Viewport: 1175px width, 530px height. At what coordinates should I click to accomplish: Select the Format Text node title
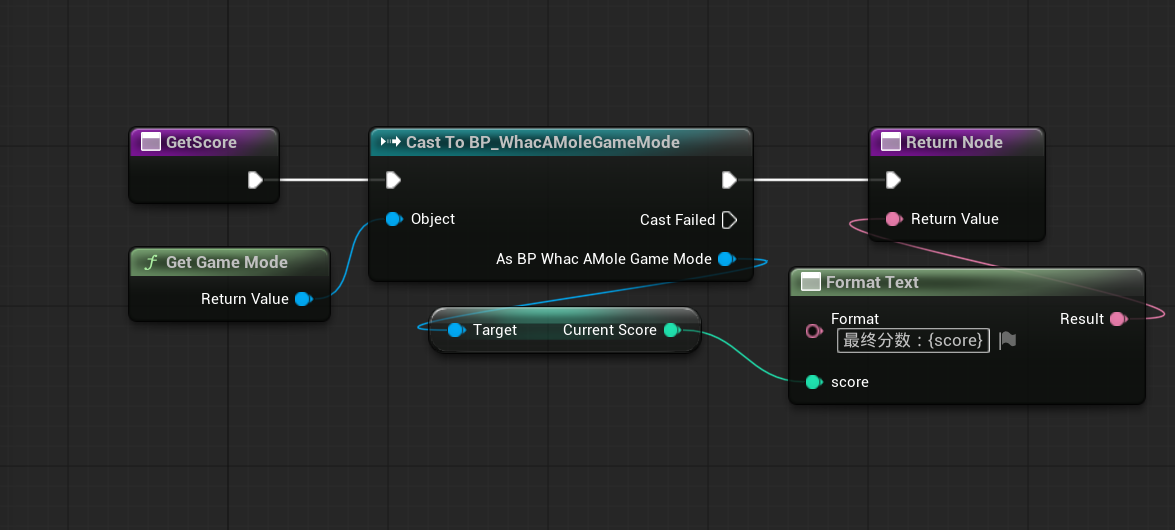(x=872, y=282)
